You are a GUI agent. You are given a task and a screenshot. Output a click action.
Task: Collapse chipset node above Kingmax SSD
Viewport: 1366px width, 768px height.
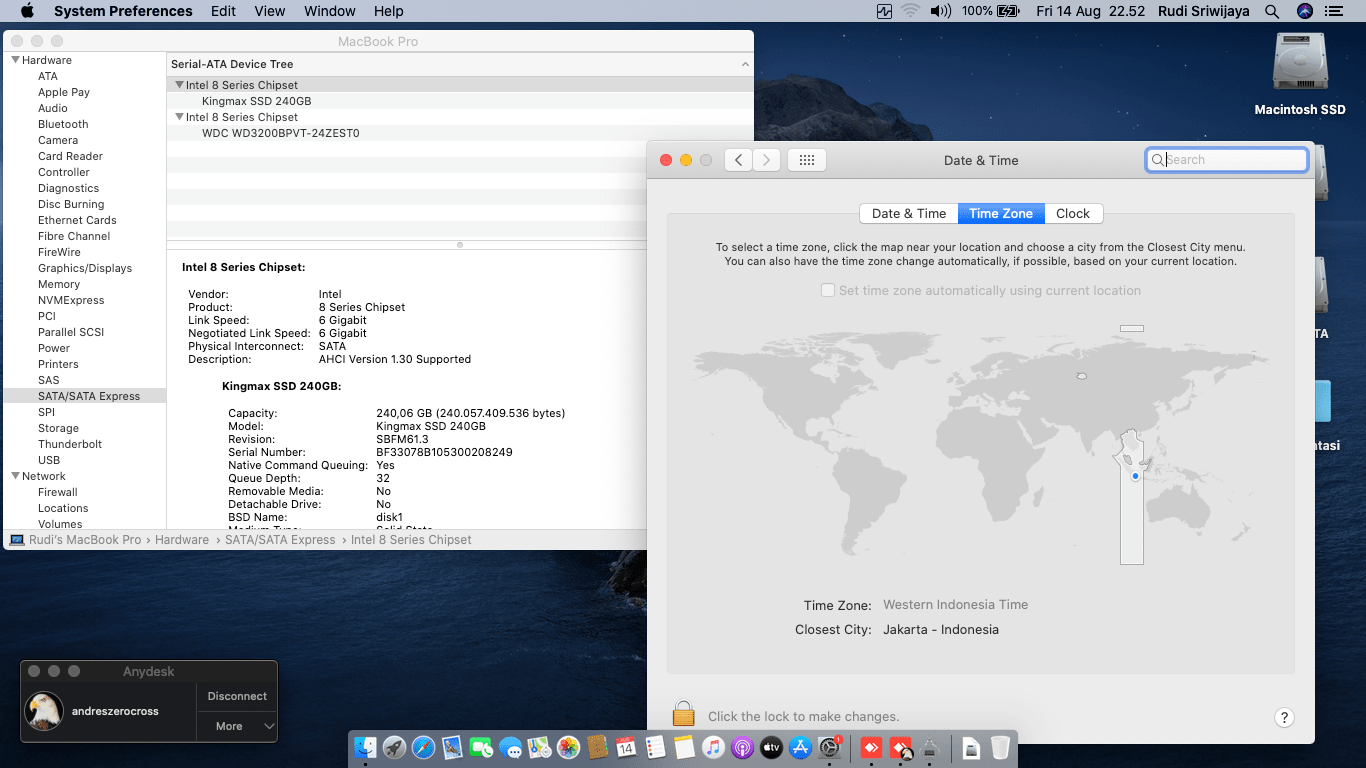pyautogui.click(x=179, y=85)
